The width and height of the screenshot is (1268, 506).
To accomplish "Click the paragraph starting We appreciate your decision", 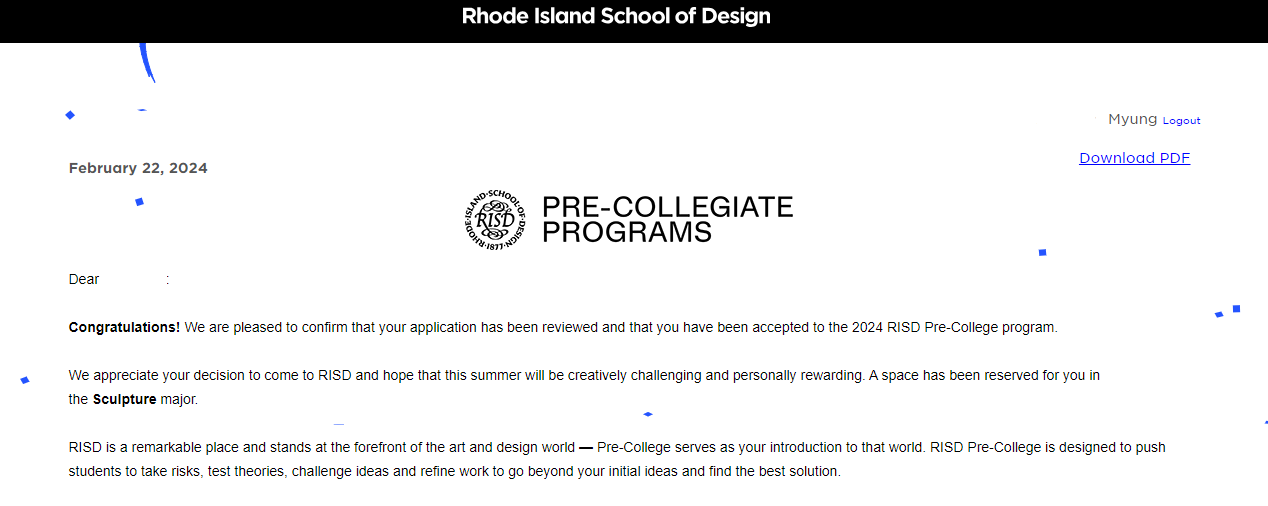I will coord(584,376).
